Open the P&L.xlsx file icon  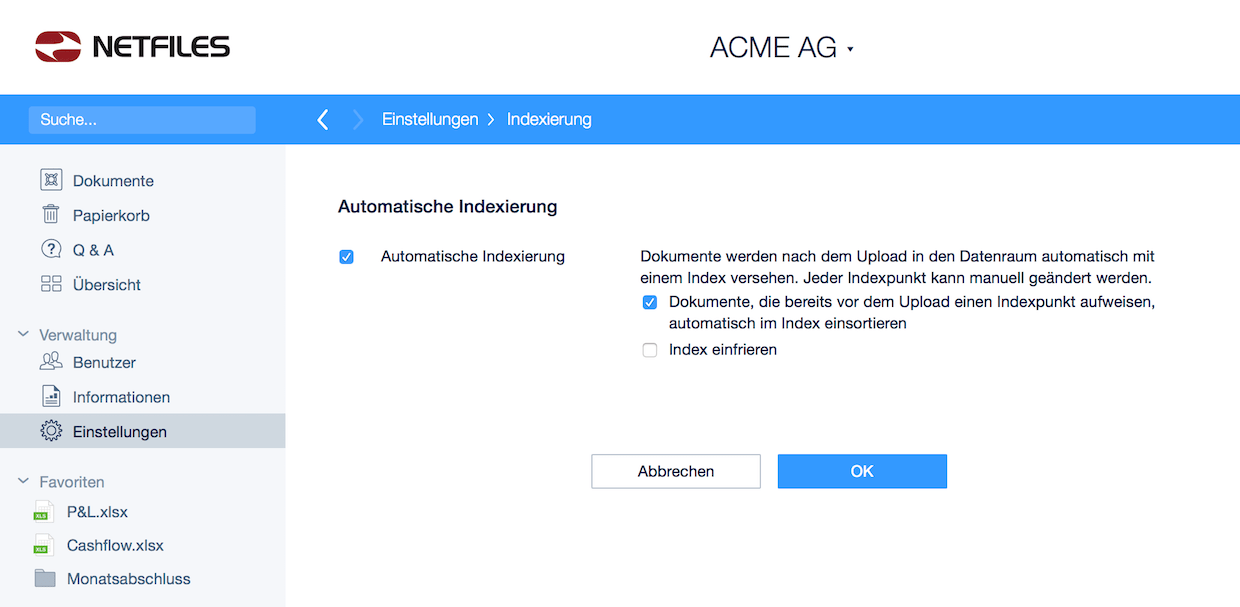(44, 512)
